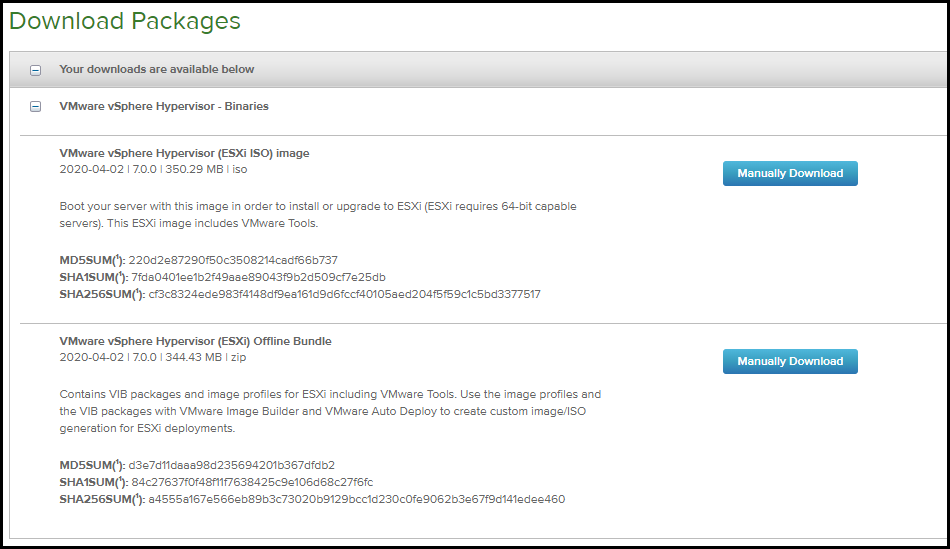Viewport: 950px width, 549px height.
Task: Click the bundle MD5SUM value starting d3e7d11d
Action: click(x=231, y=465)
